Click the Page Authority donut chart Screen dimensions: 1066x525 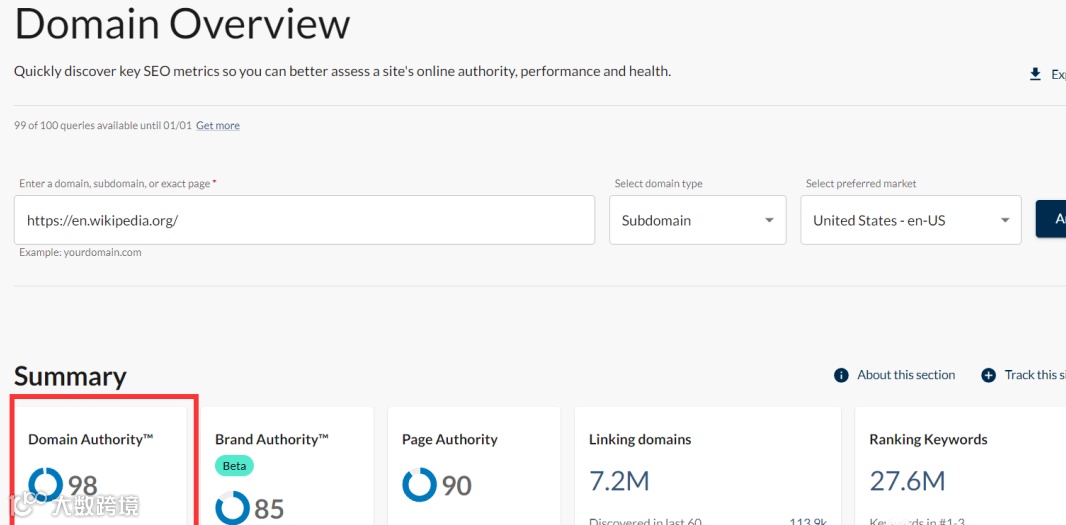pyautogui.click(x=419, y=485)
